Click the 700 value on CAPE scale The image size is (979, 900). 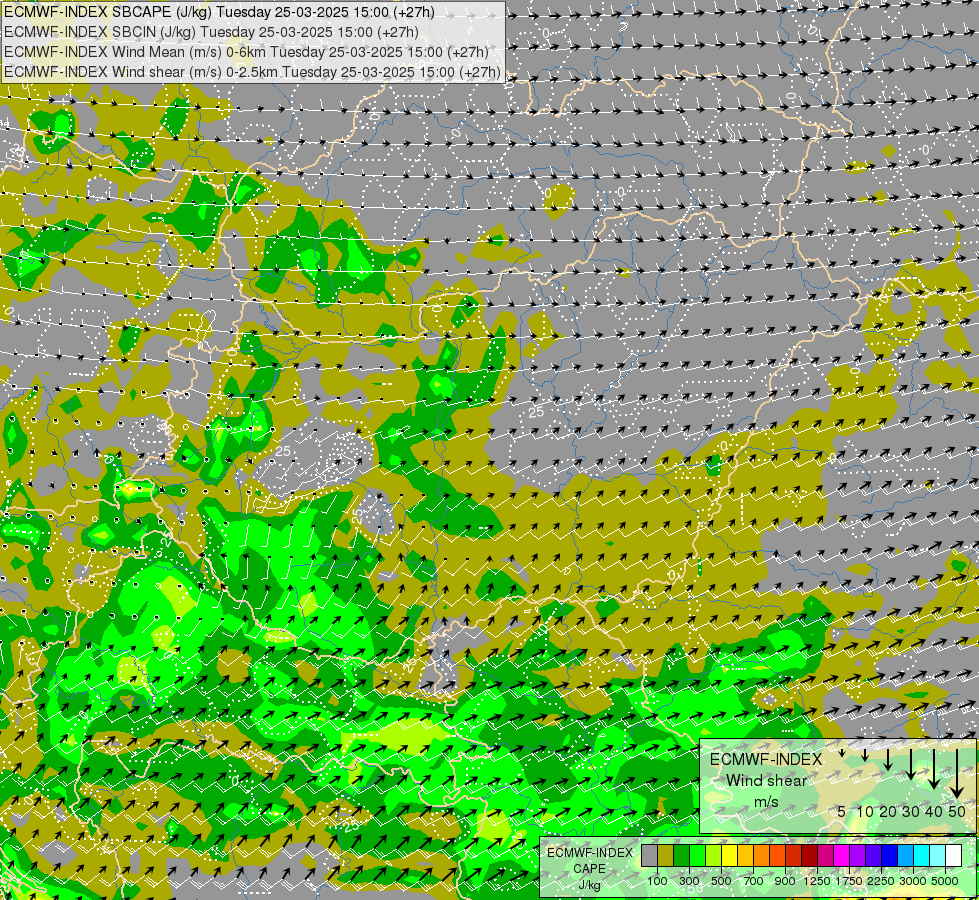pos(754,881)
